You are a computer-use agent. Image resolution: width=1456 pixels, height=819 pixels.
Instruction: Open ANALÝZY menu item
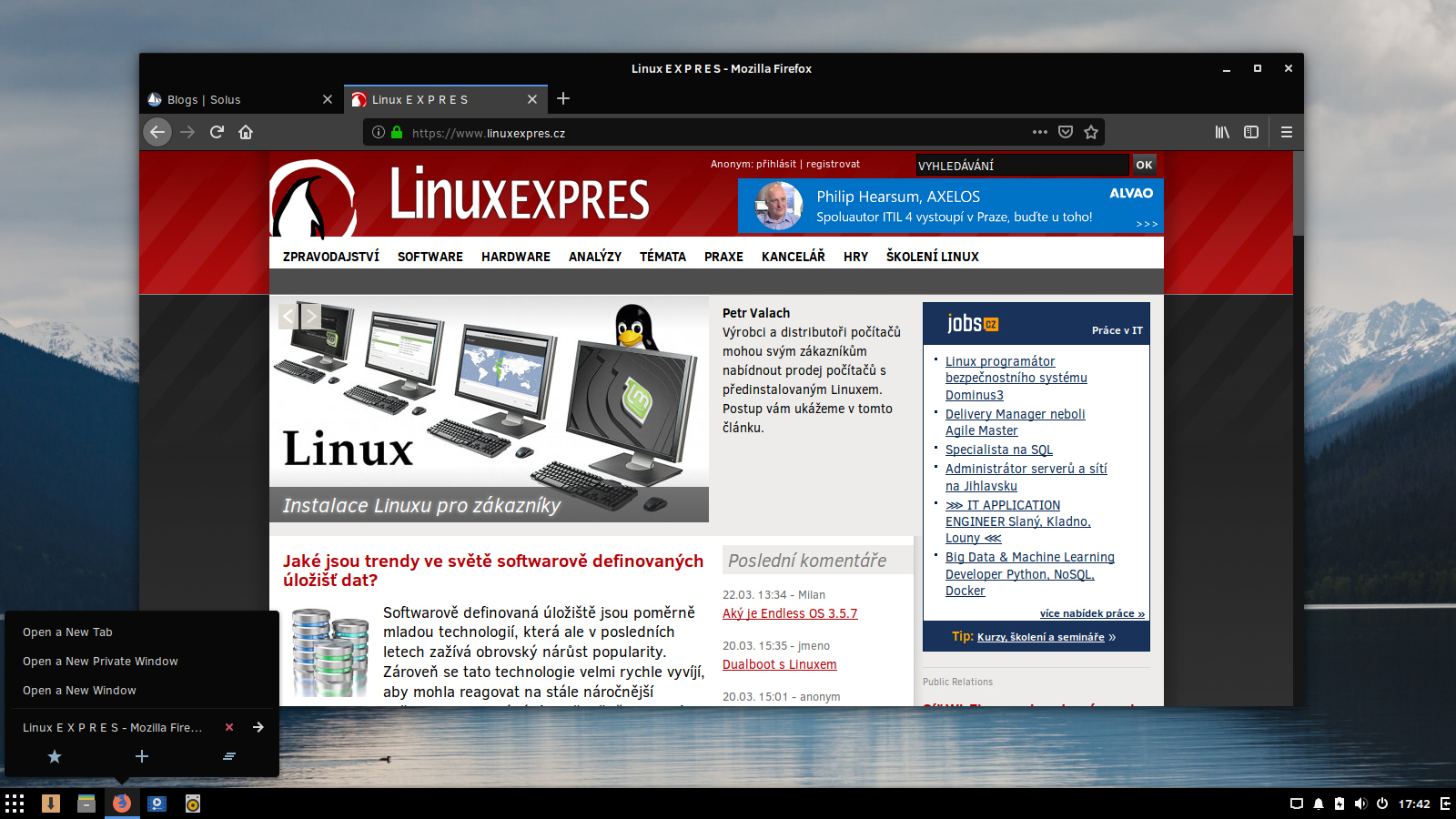click(x=595, y=257)
